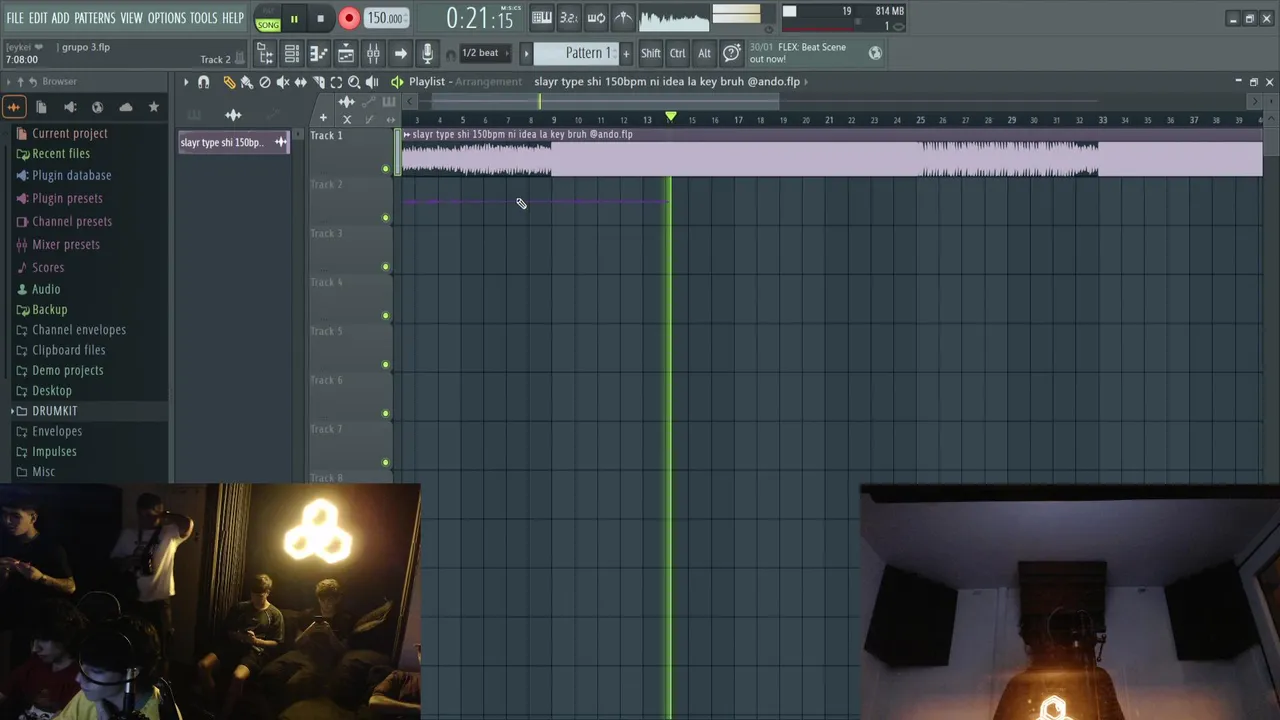
Task: Open the EDIT menu
Action: click(x=38, y=18)
